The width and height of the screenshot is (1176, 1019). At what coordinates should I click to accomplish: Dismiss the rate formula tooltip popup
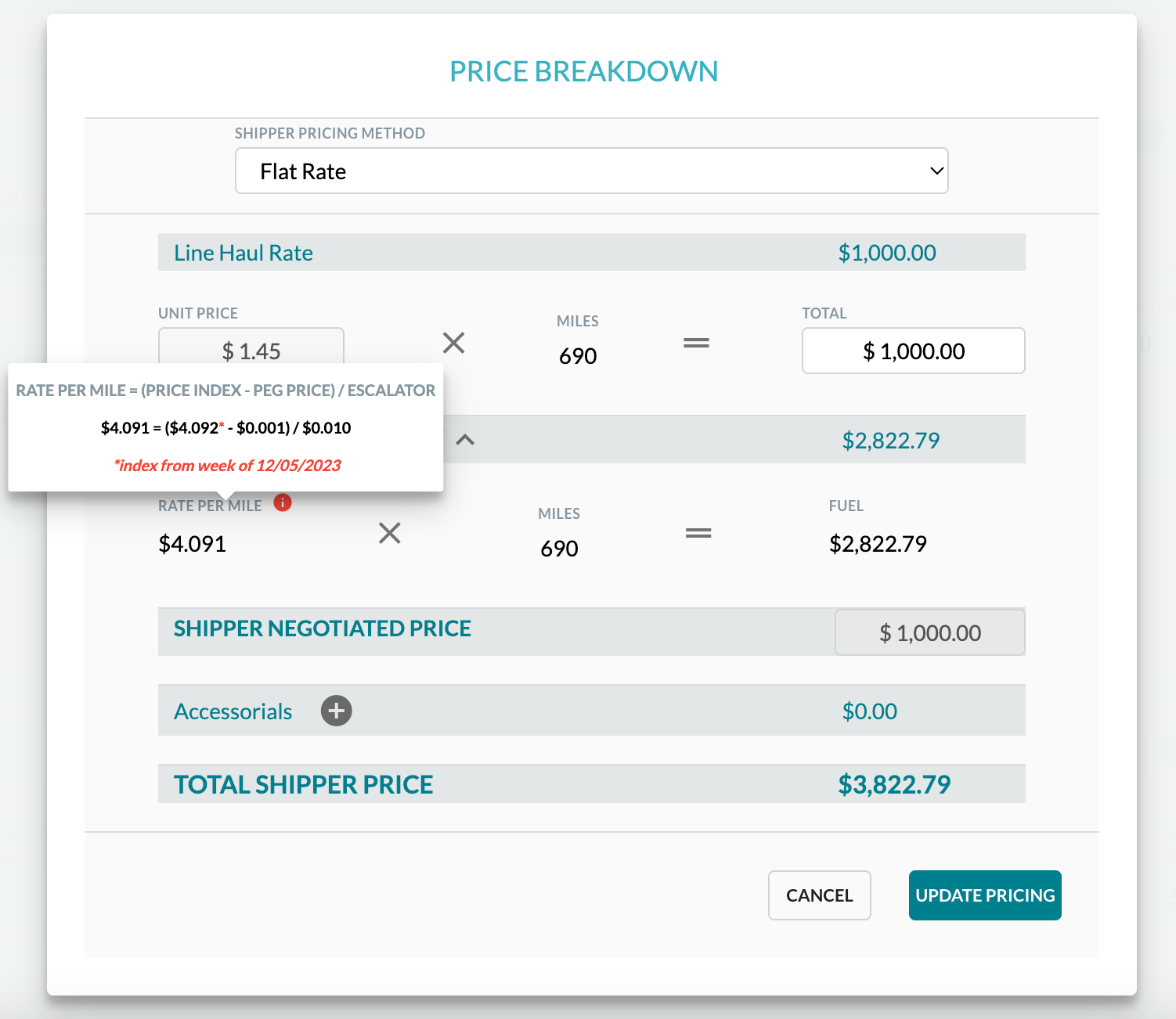[x=225, y=427]
